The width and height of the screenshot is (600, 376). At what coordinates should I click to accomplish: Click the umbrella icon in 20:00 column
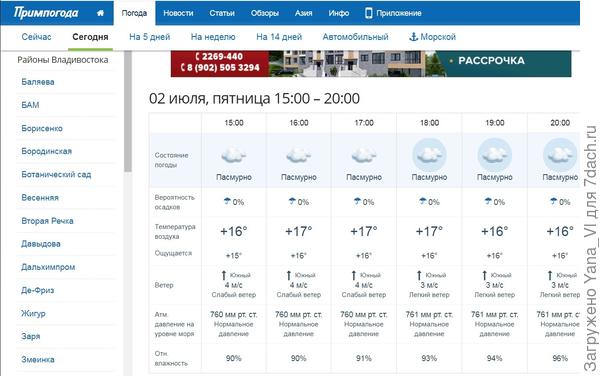tap(554, 201)
